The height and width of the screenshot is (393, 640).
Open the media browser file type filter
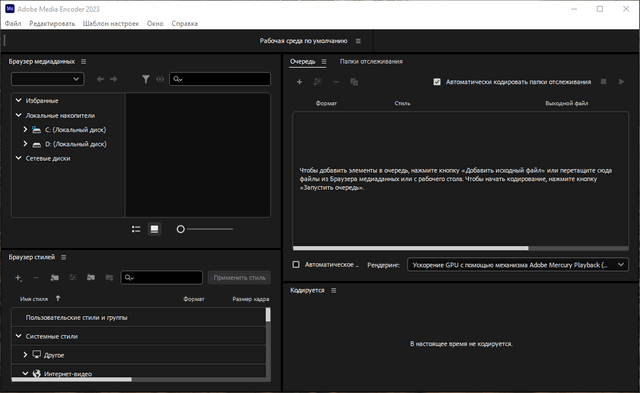146,79
